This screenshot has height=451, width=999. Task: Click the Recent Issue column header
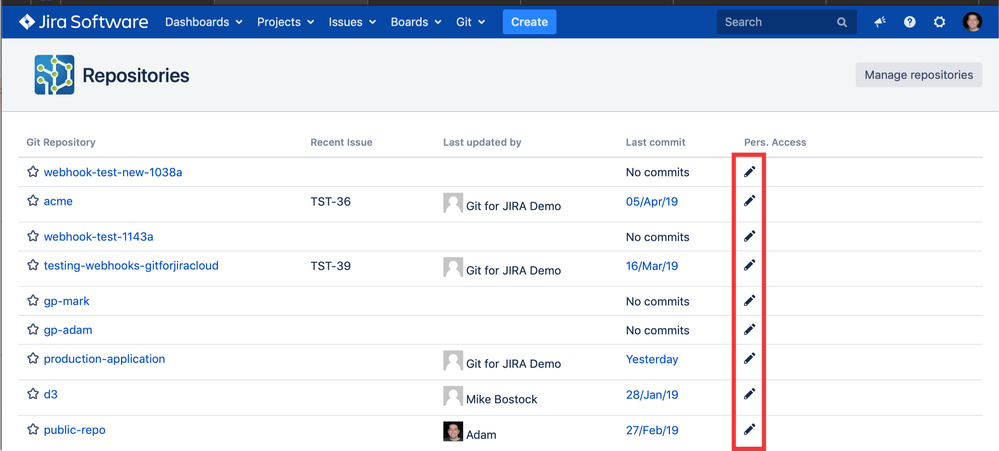pos(341,142)
